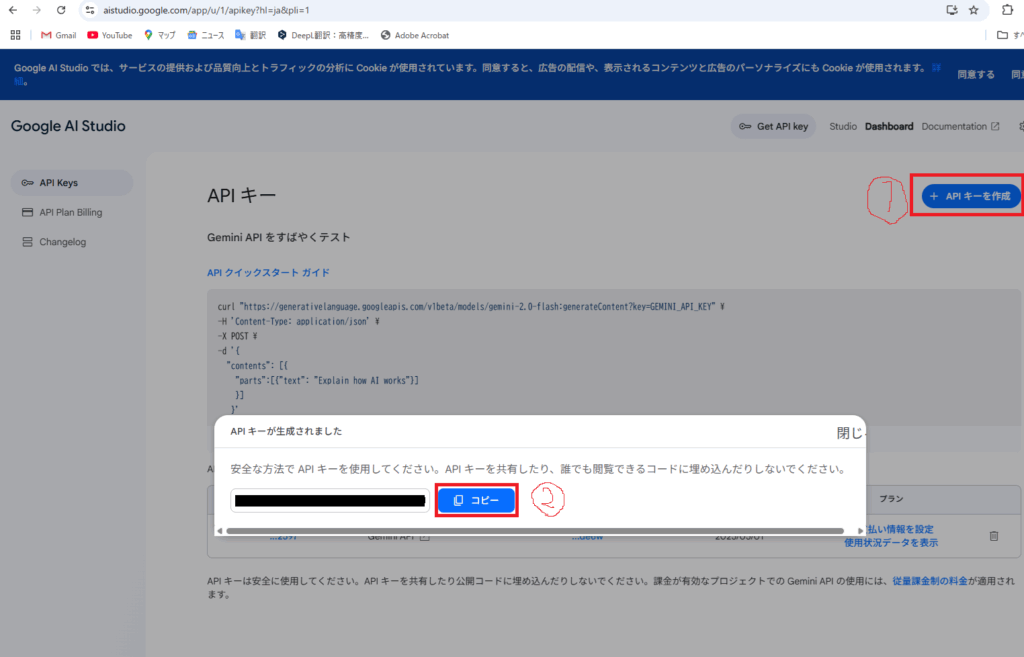This screenshot has width=1024, height=657.
Task: Open the DeepL翻訳 bookmark
Action: pyautogui.click(x=323, y=35)
